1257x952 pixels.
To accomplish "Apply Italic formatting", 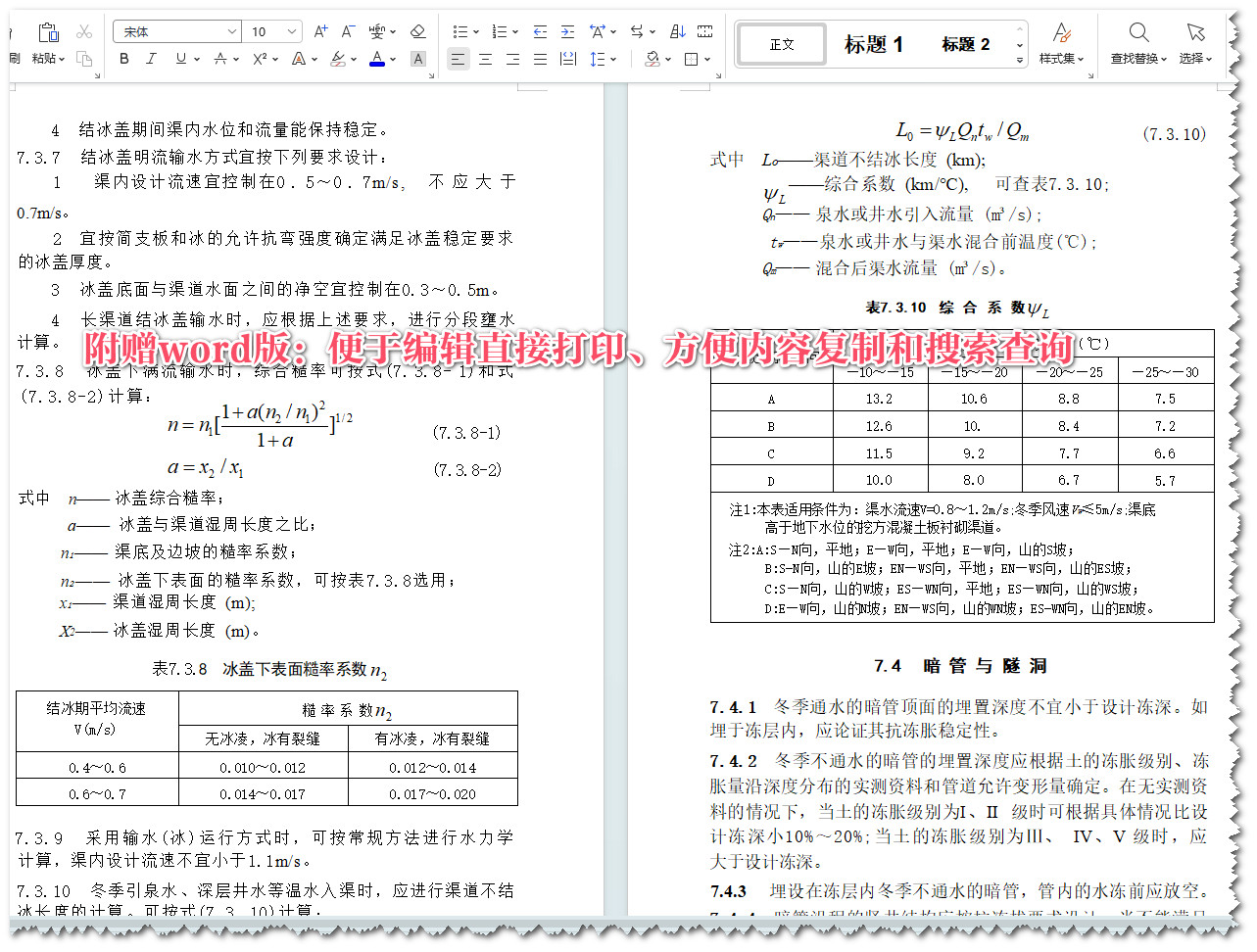I will pyautogui.click(x=150, y=58).
